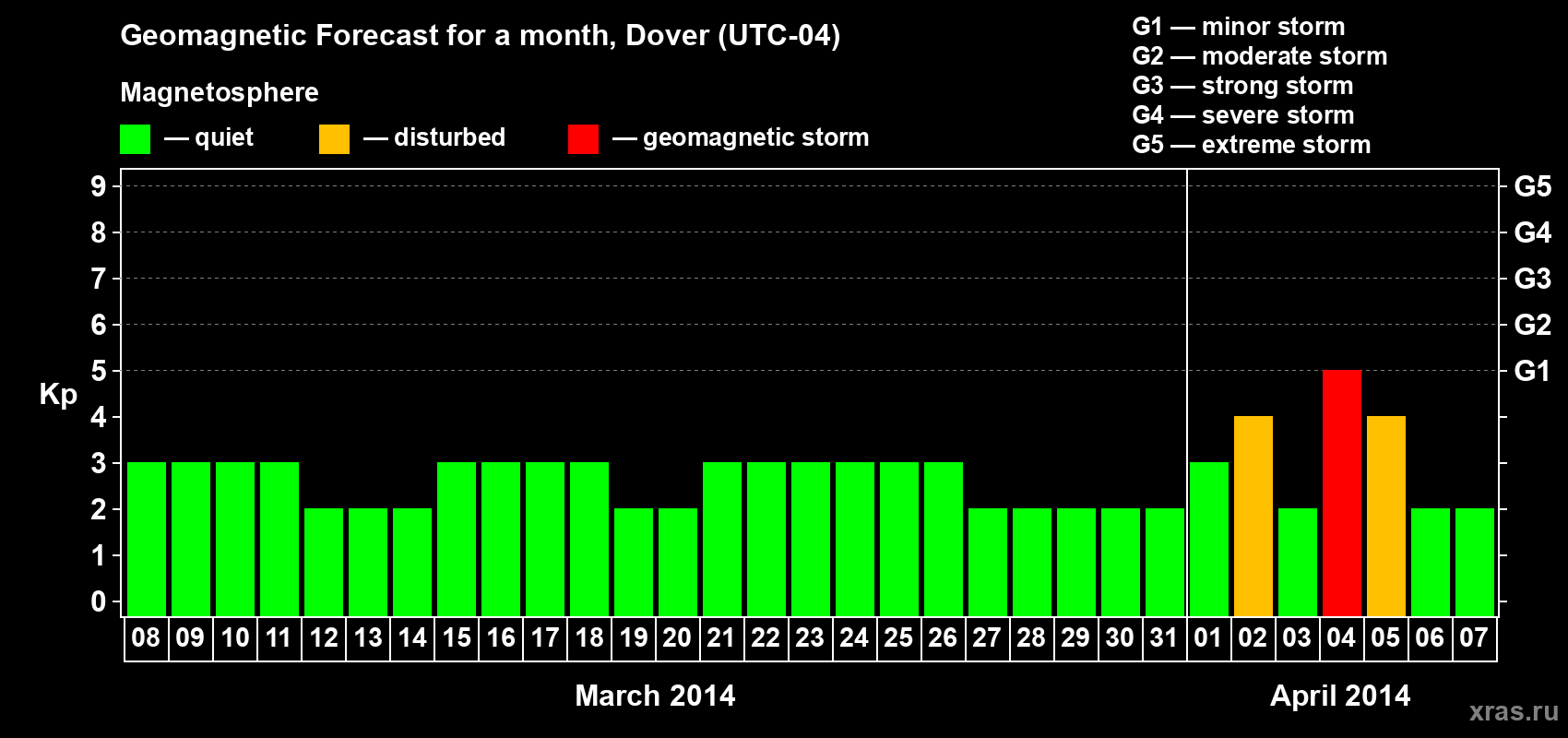Click date label 08 on the axis
1568x738 pixels.
point(146,638)
